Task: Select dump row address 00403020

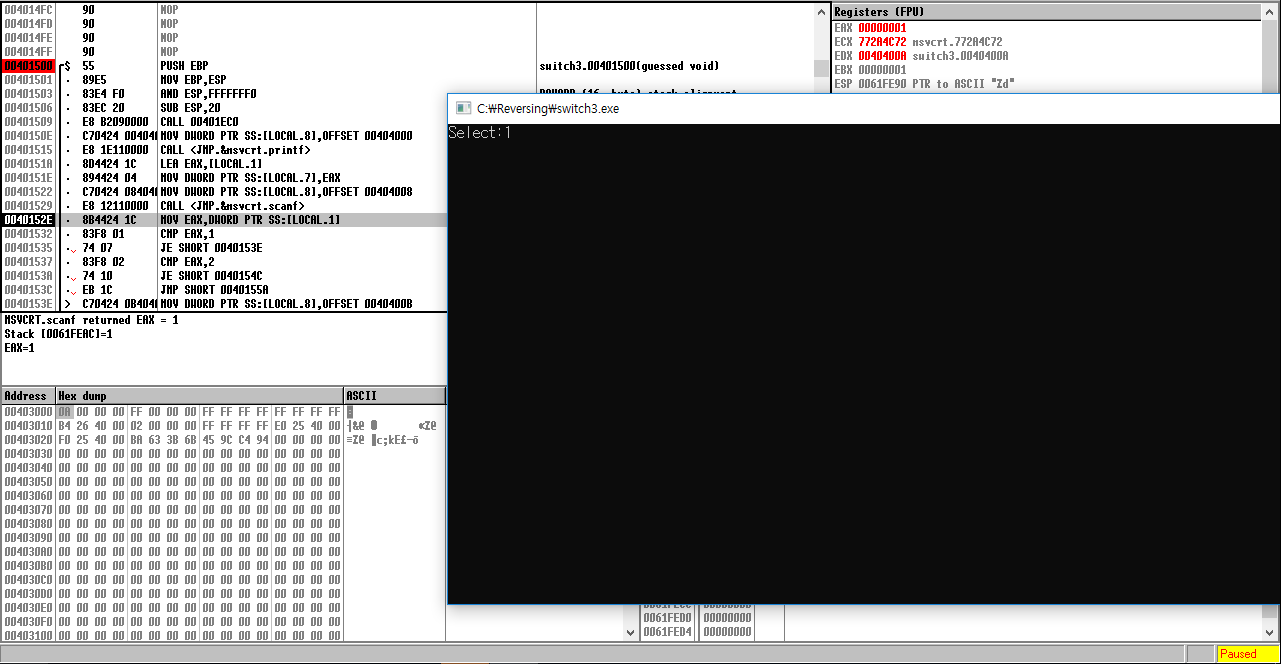Action: (28, 440)
